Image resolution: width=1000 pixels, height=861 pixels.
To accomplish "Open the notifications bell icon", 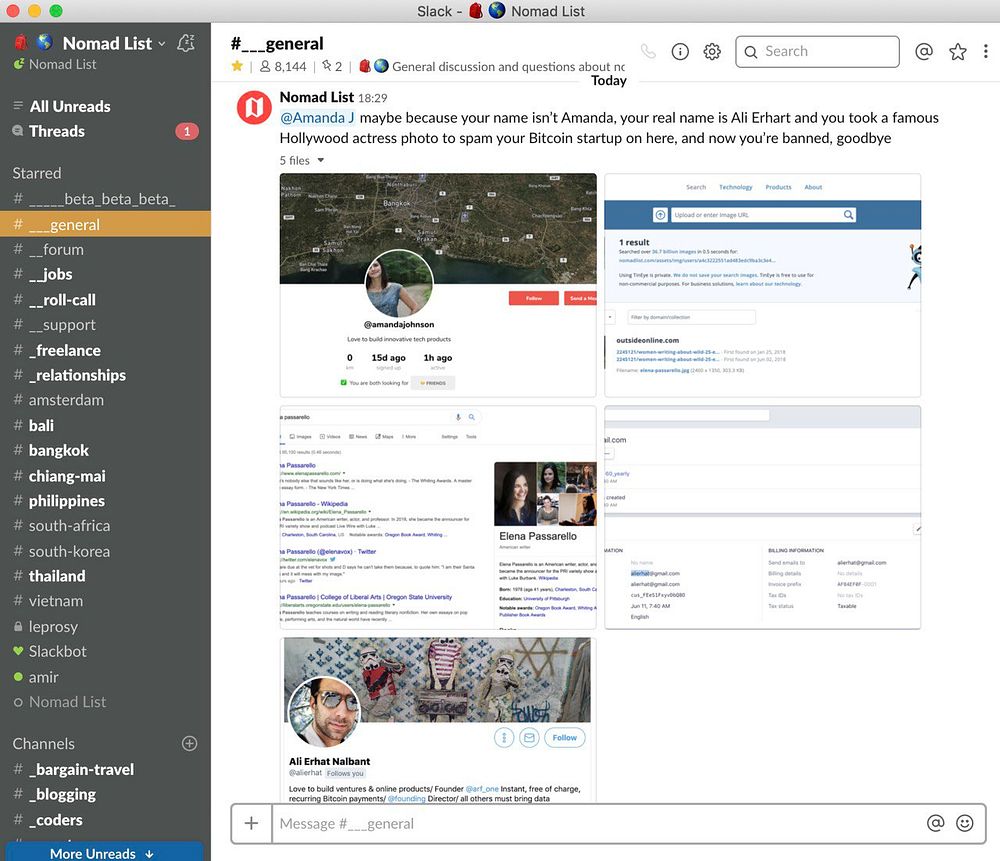I will tap(186, 43).
